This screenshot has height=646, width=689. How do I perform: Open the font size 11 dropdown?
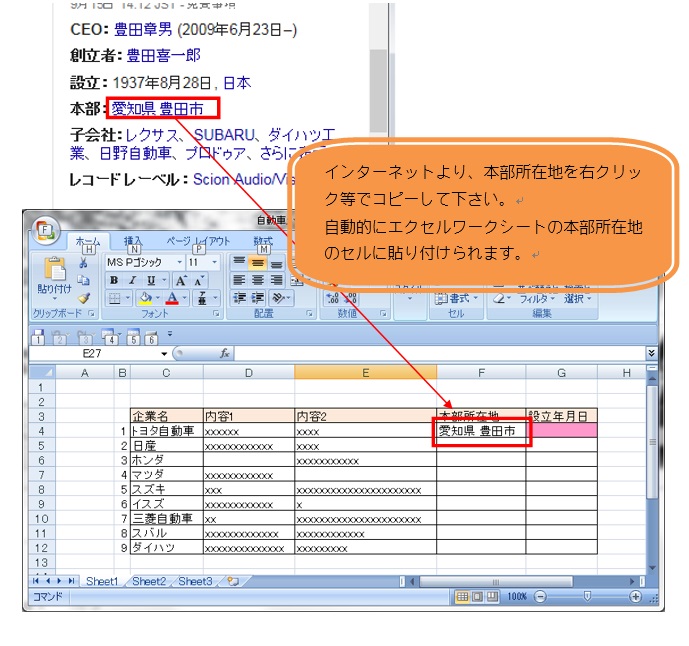click(x=214, y=262)
